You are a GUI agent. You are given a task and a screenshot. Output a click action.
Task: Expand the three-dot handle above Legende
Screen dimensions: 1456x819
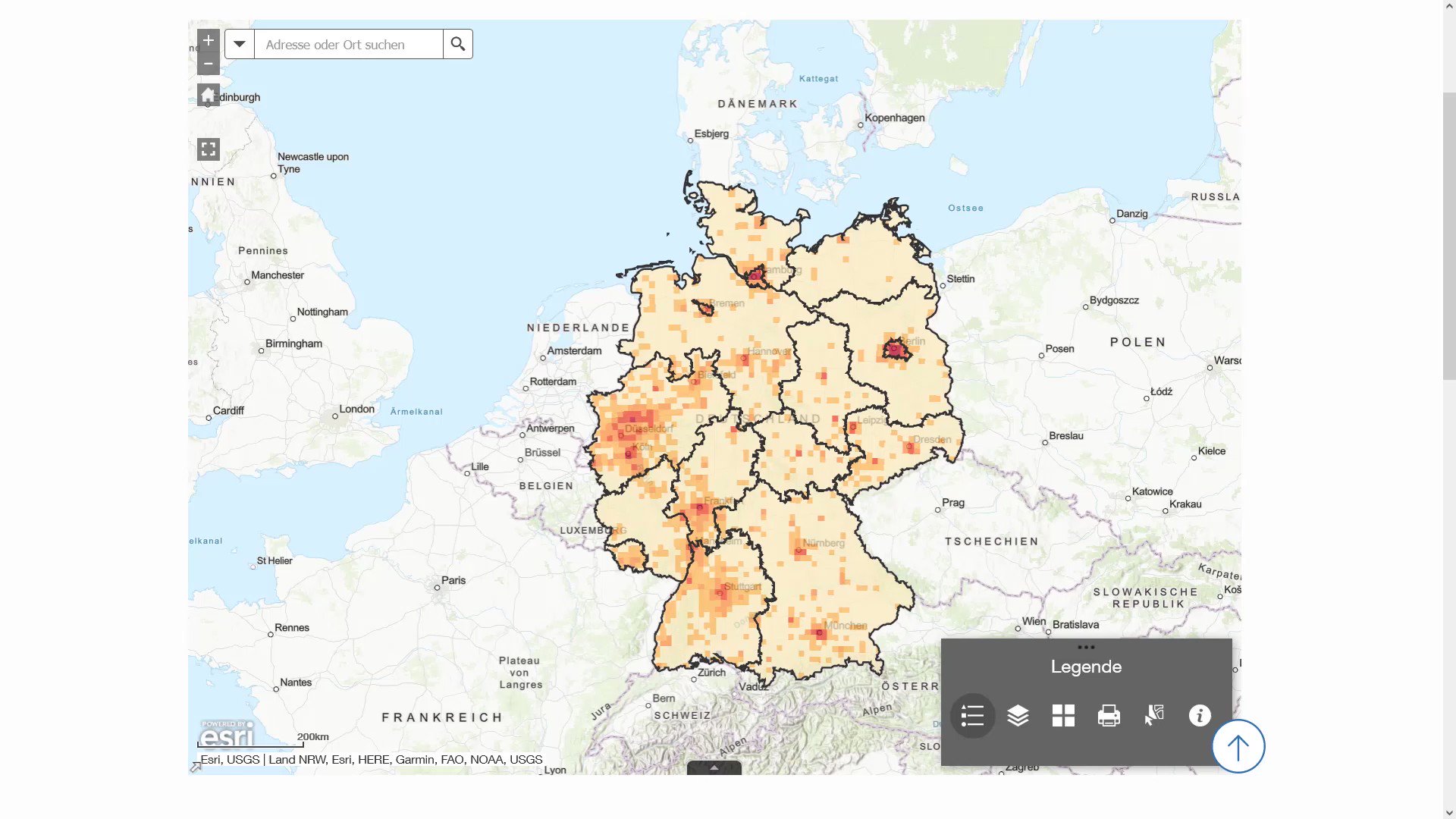point(1086,647)
